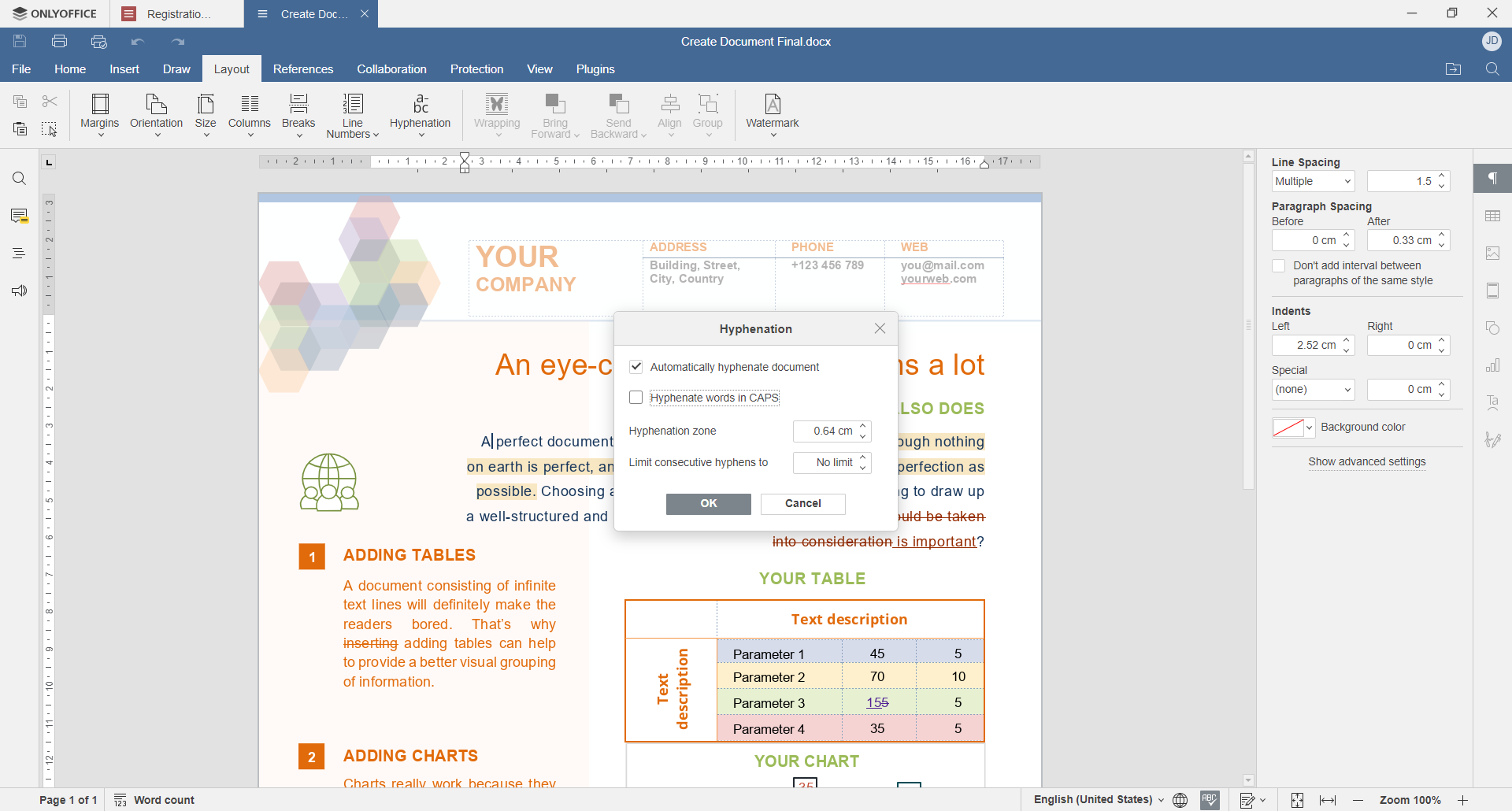
Task: Expand the Line Spacing Multiple dropdown
Action: click(1313, 182)
